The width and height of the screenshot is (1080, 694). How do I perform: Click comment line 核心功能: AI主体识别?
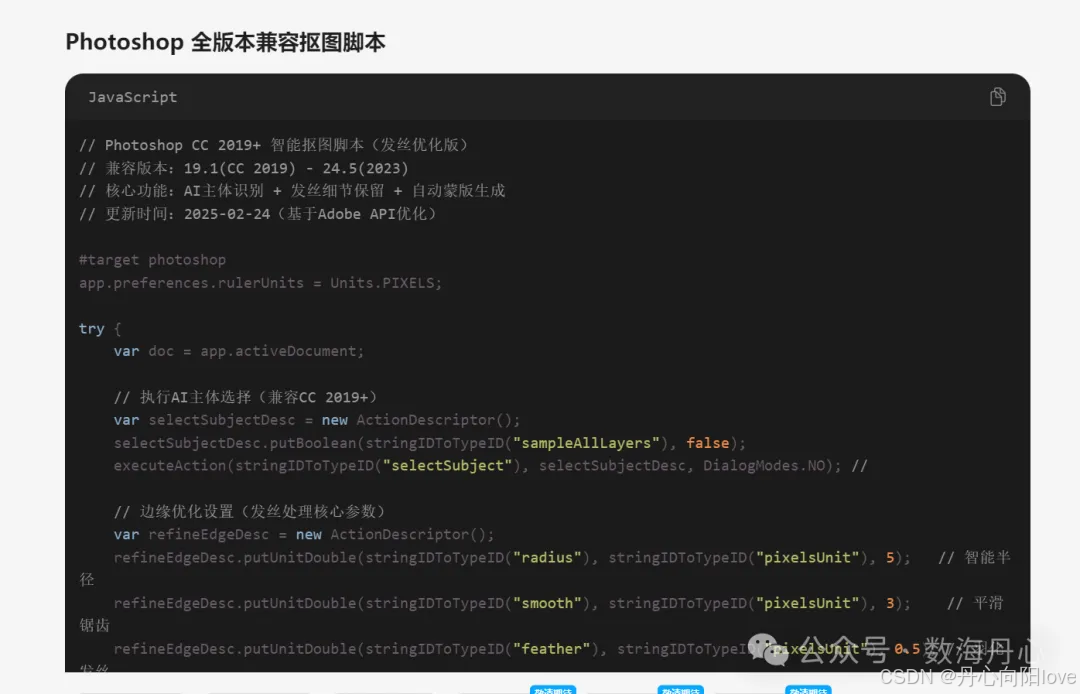tap(292, 191)
